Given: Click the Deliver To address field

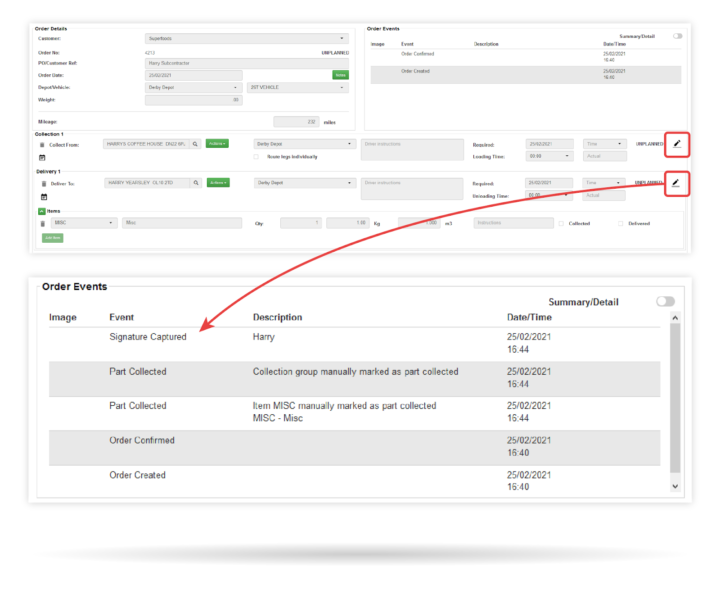Looking at the screenshot, I should [147, 183].
